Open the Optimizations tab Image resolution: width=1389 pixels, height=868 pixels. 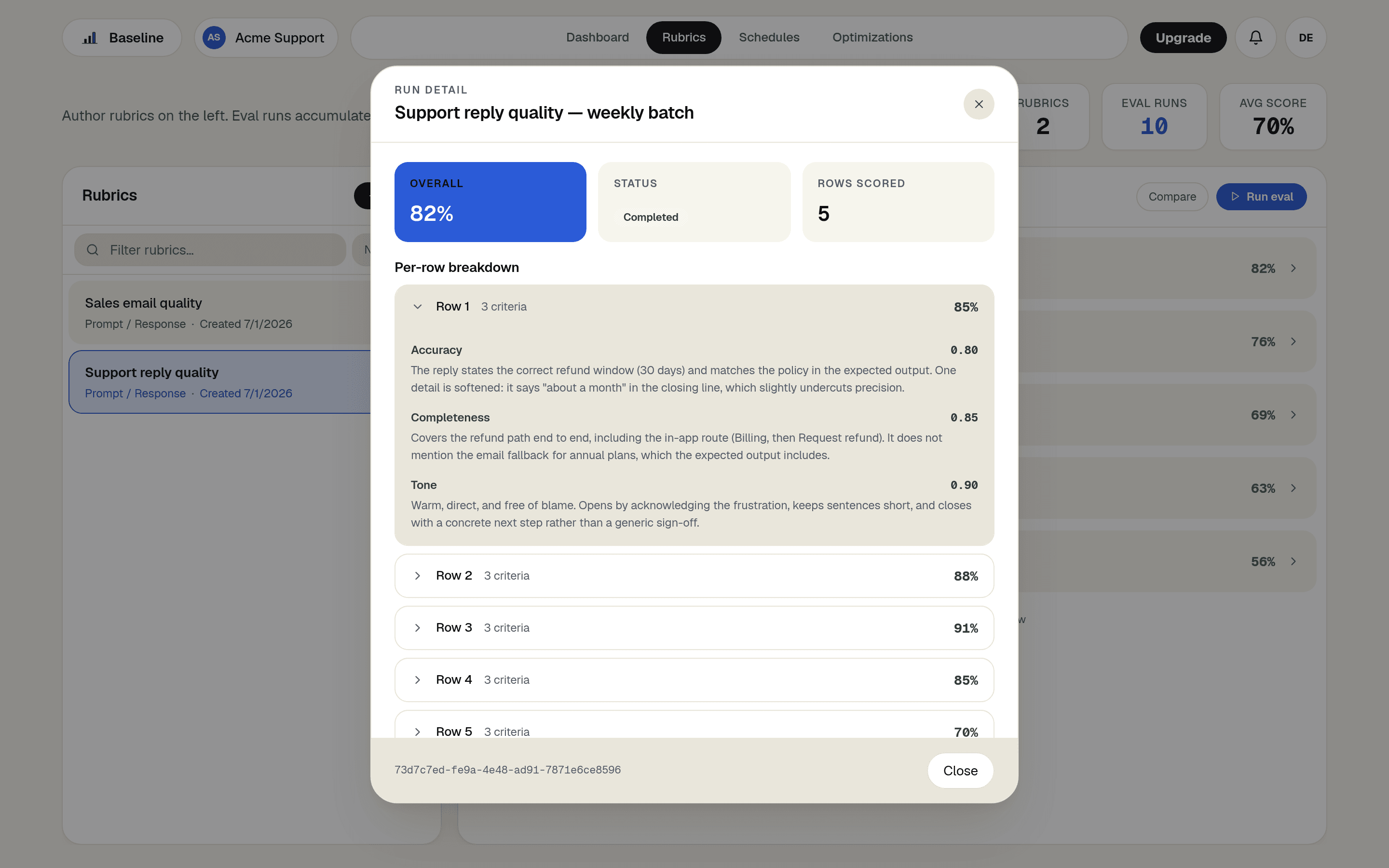pyautogui.click(x=872, y=37)
